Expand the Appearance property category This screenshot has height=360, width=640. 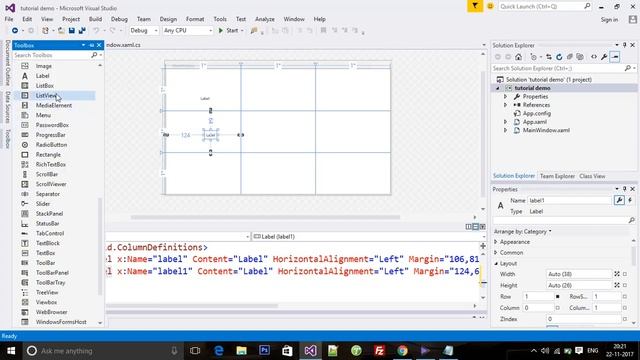coord(496,242)
